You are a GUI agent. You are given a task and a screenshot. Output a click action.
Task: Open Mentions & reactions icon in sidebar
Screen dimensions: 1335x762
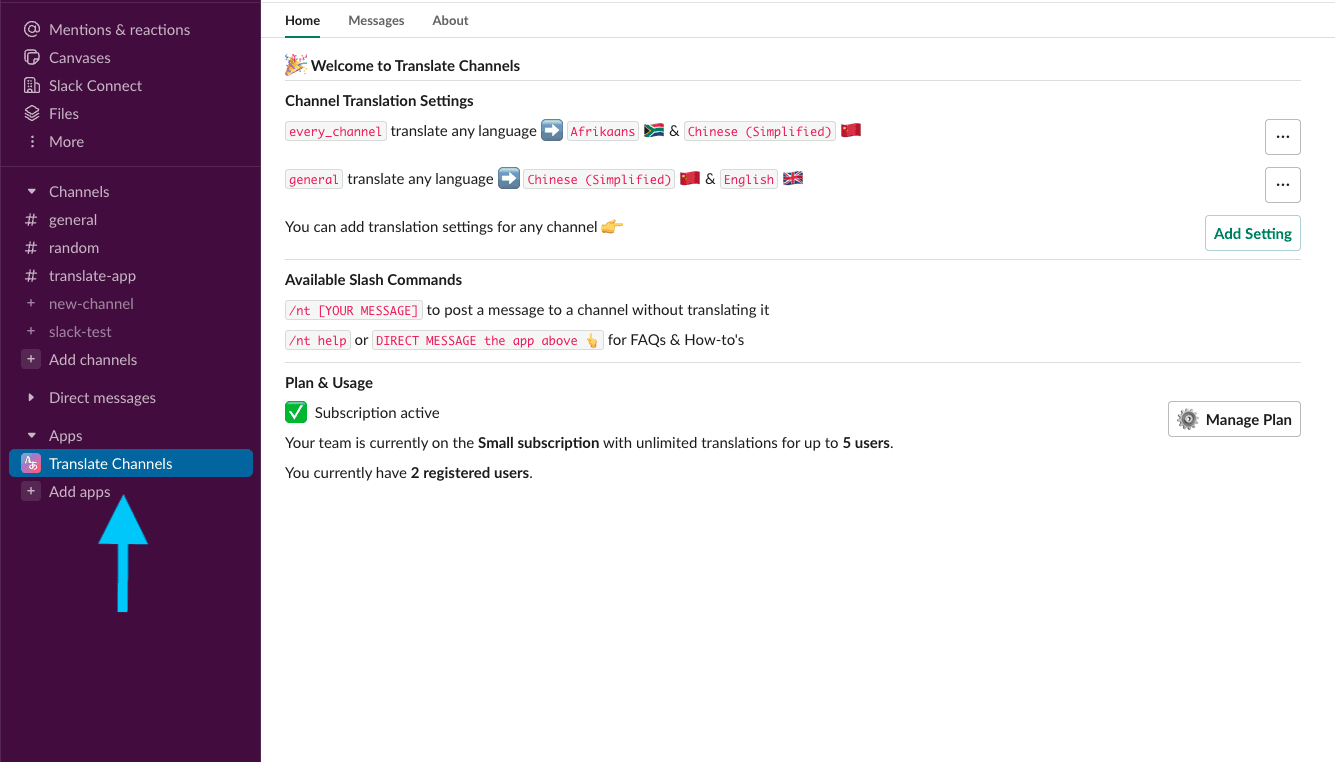(31, 30)
